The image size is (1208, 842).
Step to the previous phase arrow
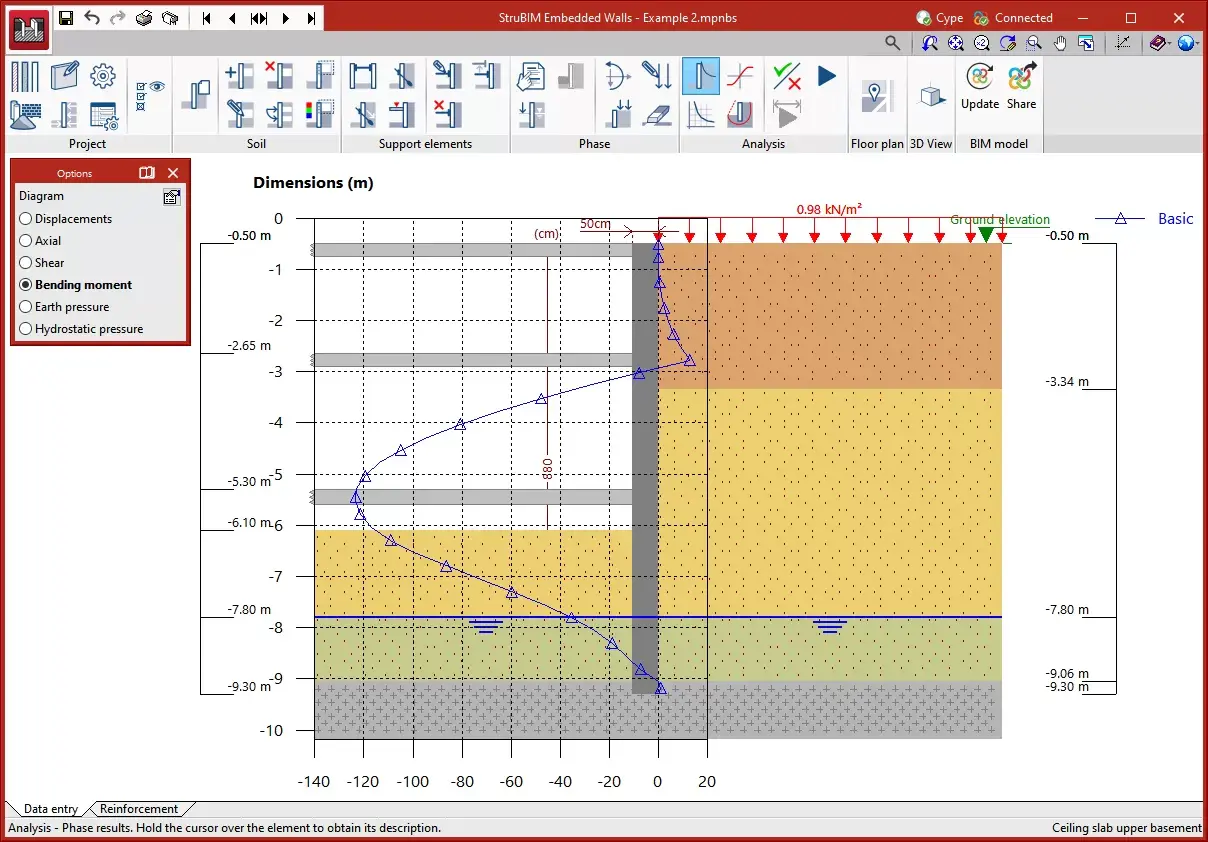(x=233, y=18)
